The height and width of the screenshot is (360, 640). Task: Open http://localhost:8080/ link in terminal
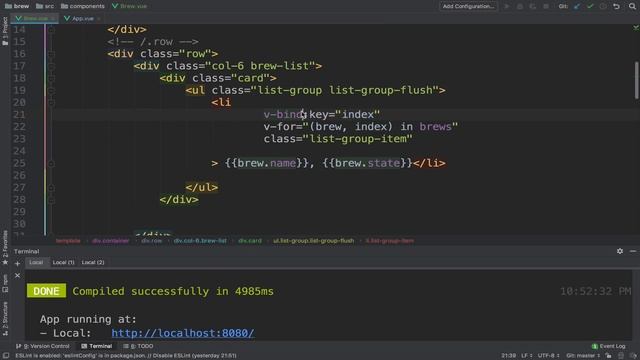pyautogui.click(x=182, y=333)
